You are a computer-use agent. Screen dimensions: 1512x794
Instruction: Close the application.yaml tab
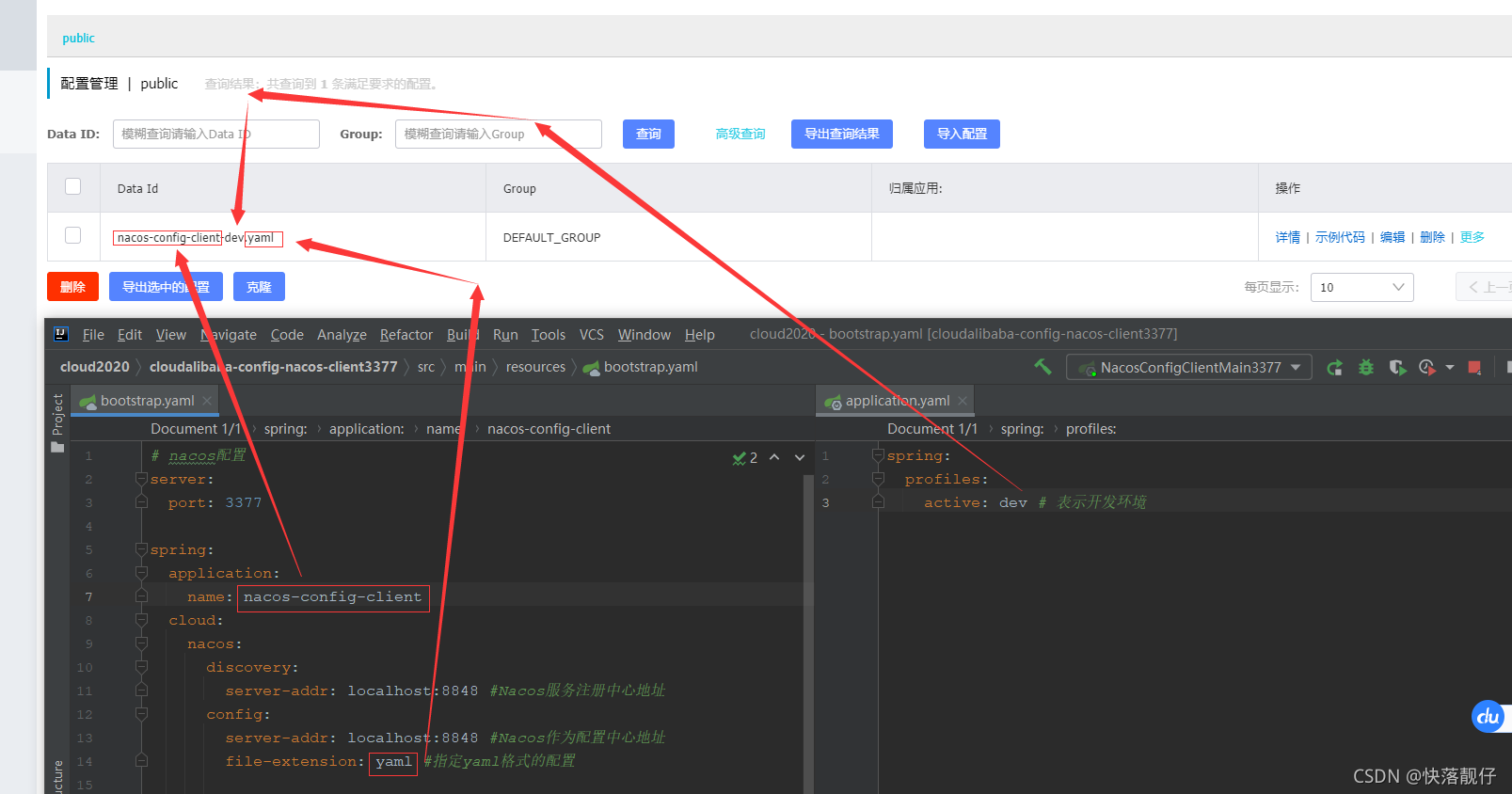click(963, 401)
